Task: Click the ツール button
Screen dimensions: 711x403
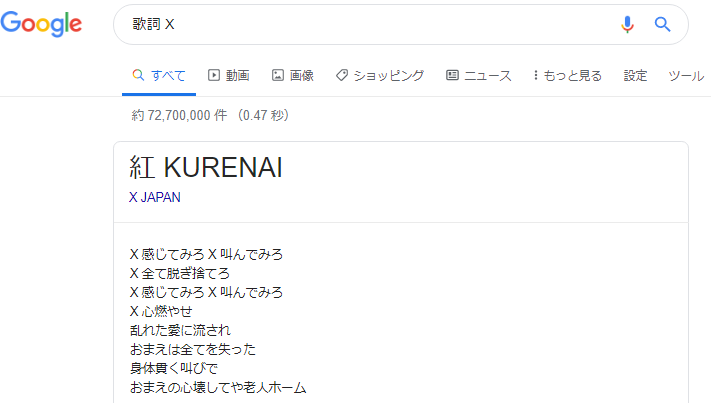Action: pos(686,75)
